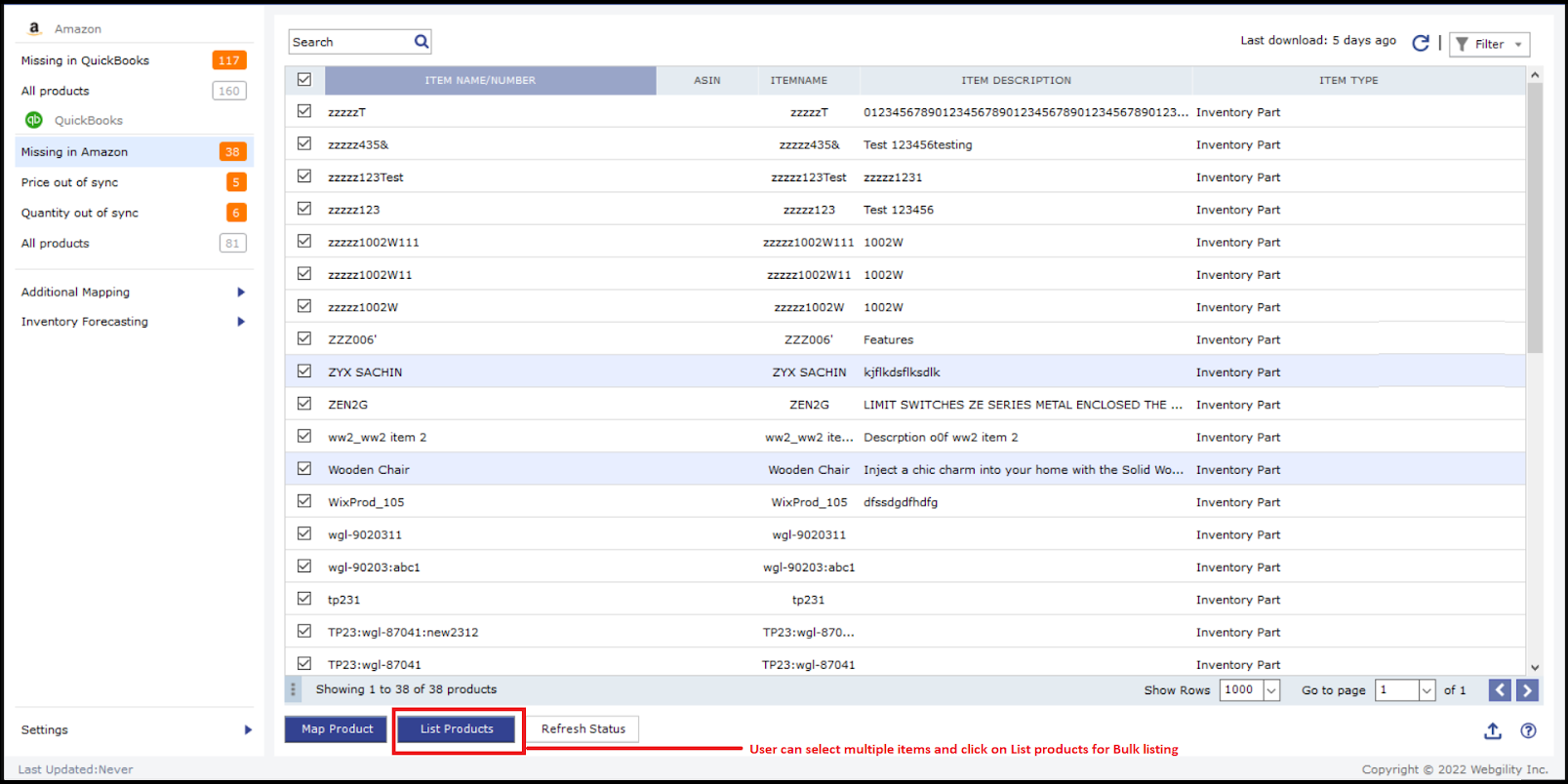Uncheck the ZEN2G row checkbox

(304, 404)
